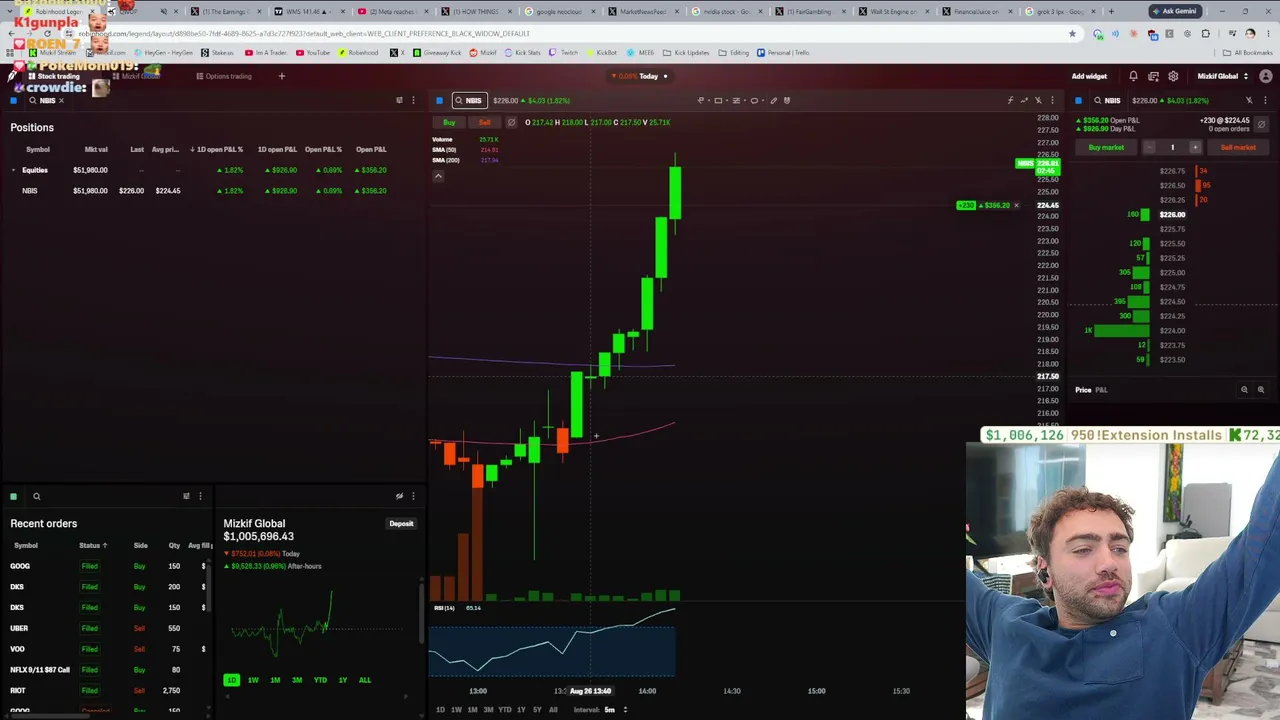This screenshot has height=720, width=1280.
Task: Select the rectangle shape drawing tool
Action: (718, 100)
